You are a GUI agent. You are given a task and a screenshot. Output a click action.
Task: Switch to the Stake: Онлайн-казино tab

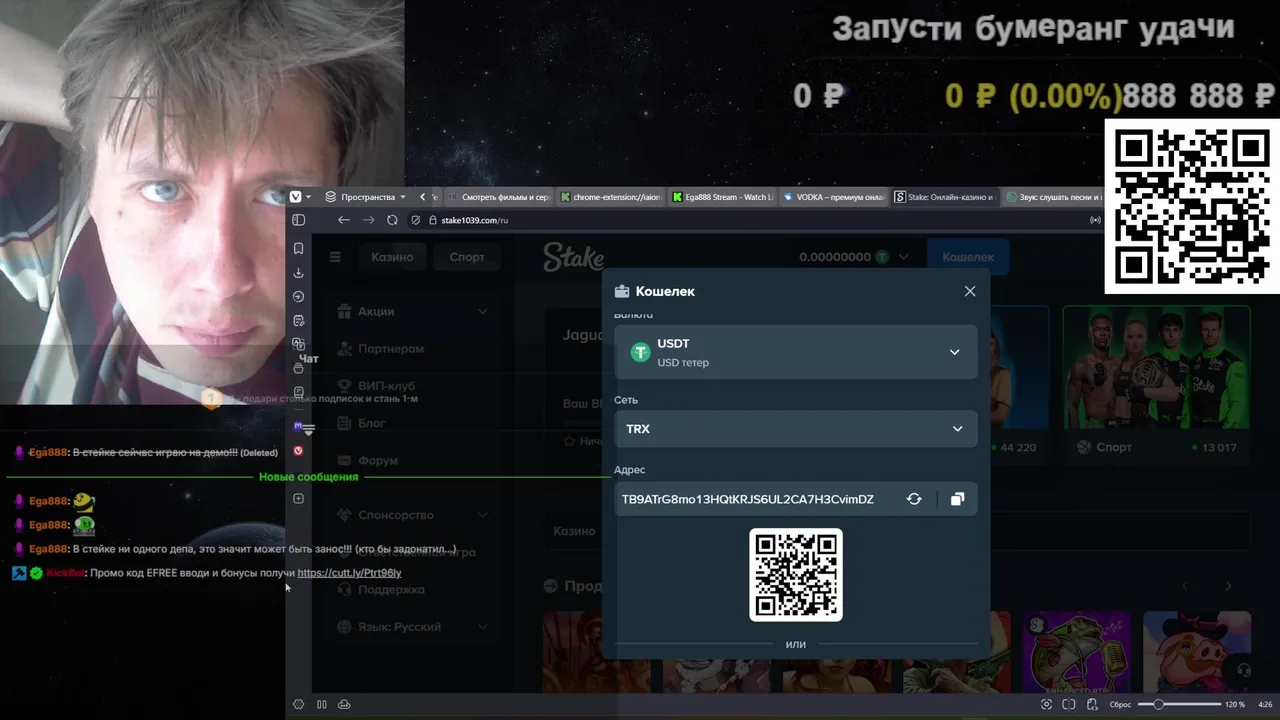click(944, 197)
